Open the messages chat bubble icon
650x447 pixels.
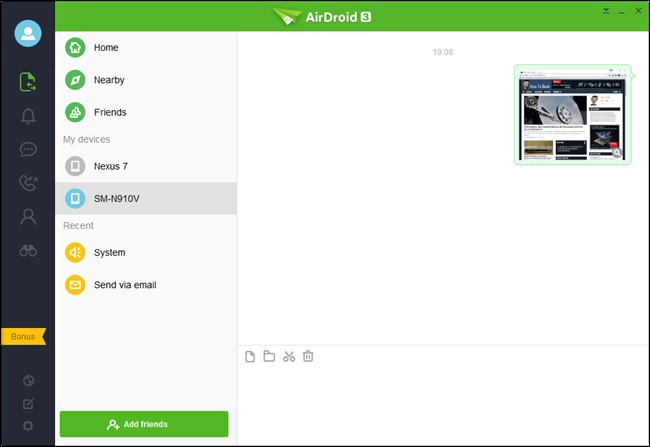tap(28, 149)
